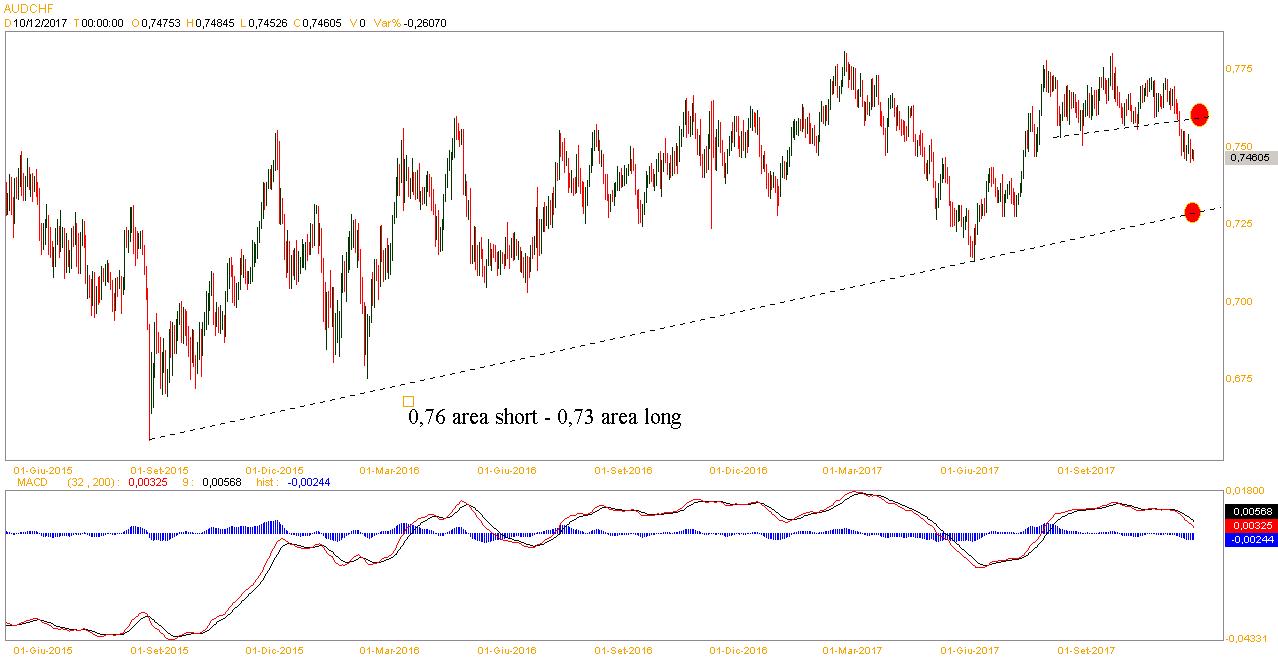The height and width of the screenshot is (668, 1278).
Task: Click the 0,675 price axis label
Action: point(1239,378)
